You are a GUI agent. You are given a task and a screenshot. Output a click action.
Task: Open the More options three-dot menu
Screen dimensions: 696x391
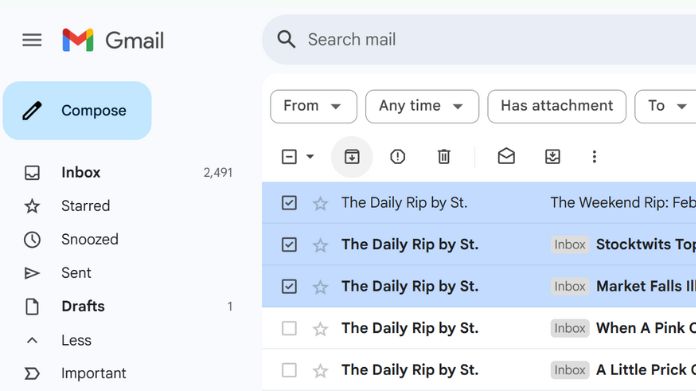(594, 157)
